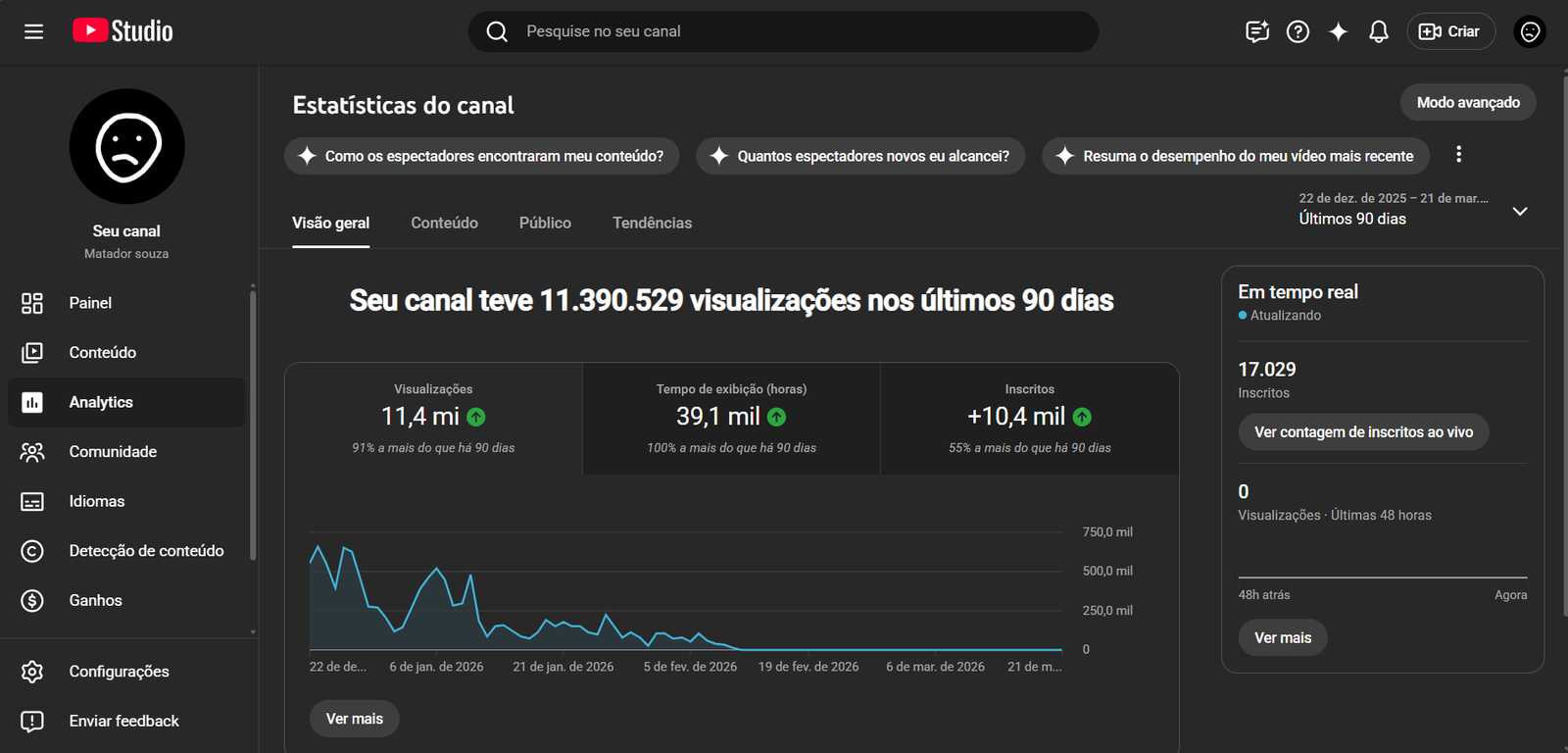Click the green up arrow beside Inscritos value

[x=1082, y=417]
